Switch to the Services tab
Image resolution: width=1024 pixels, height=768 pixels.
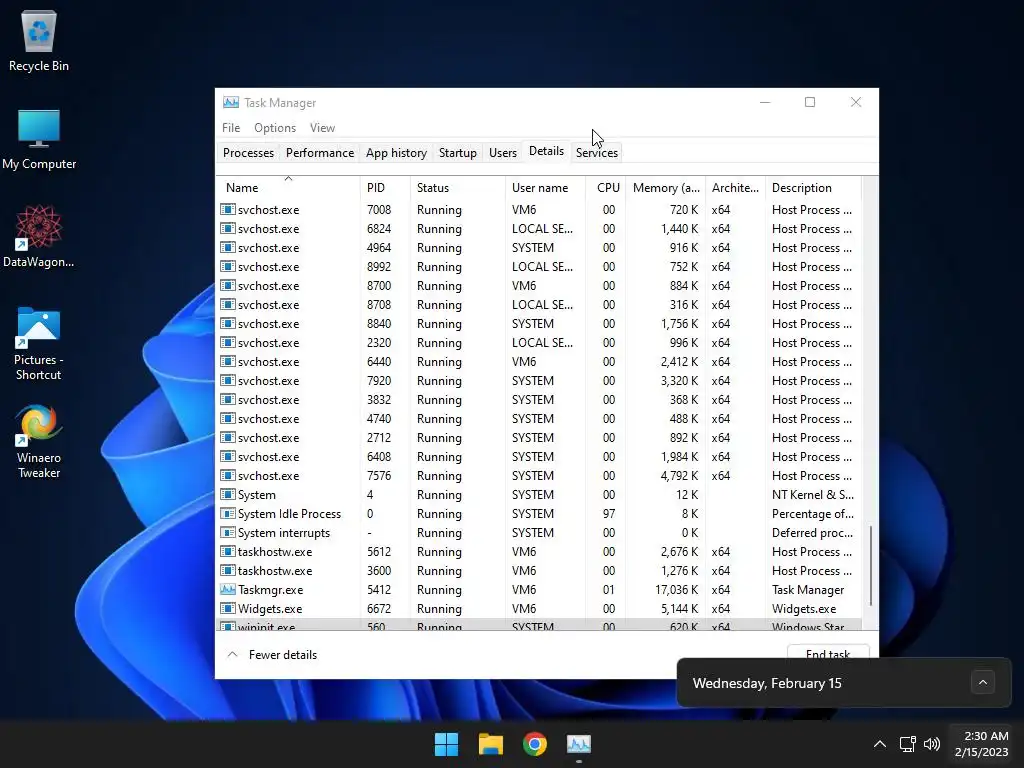coord(597,153)
